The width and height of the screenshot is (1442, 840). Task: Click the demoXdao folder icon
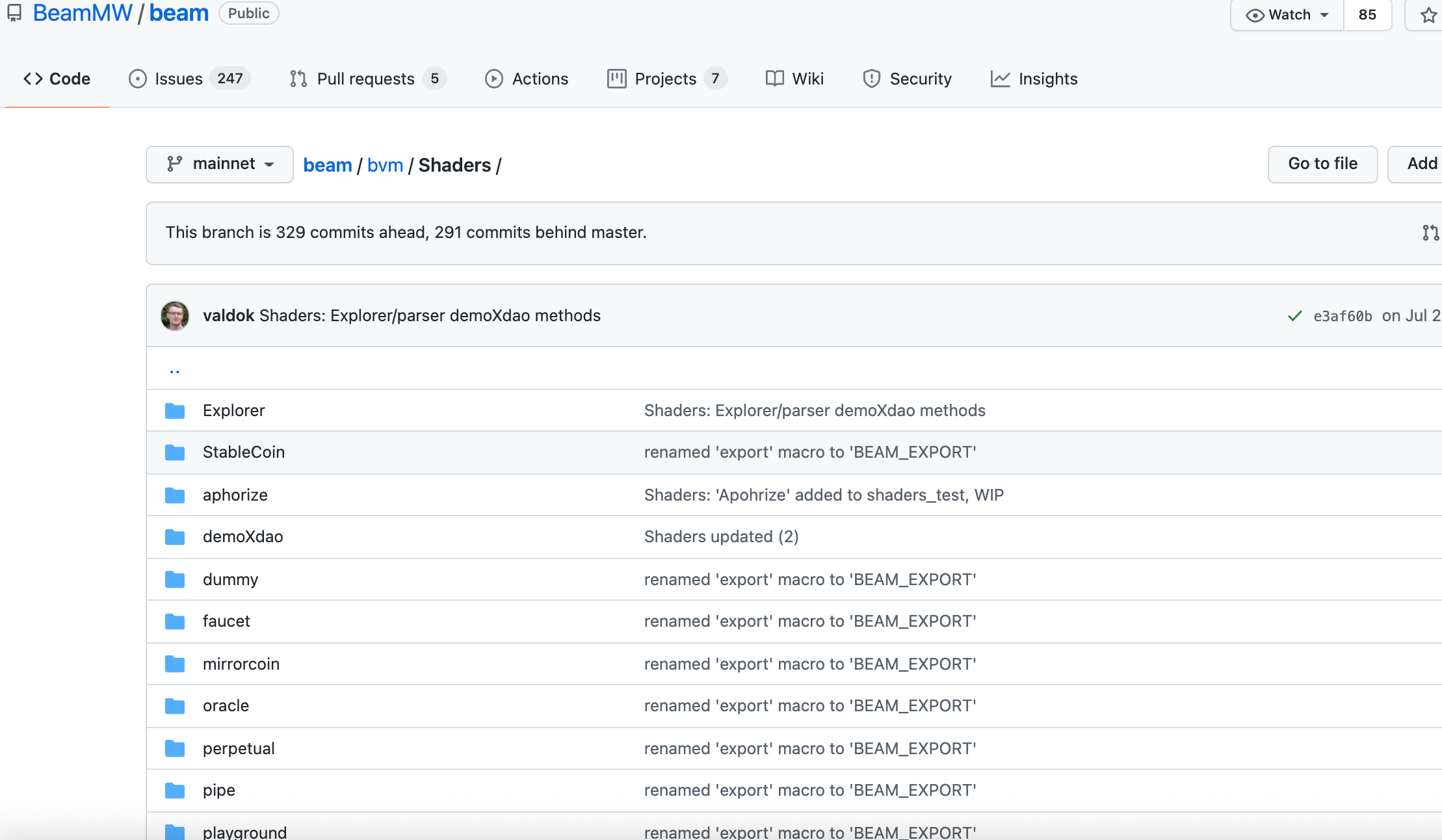175,537
